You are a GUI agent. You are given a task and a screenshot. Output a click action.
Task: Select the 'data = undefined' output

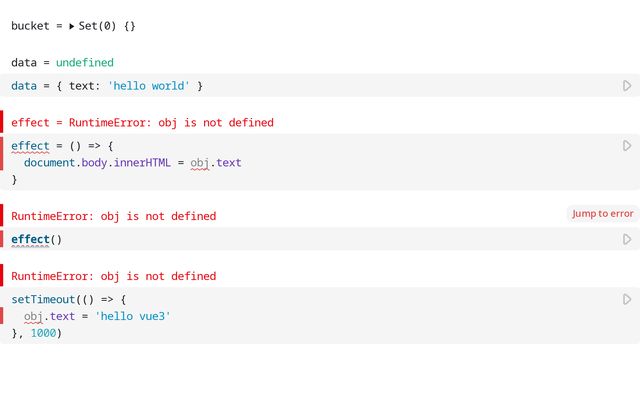[62, 62]
